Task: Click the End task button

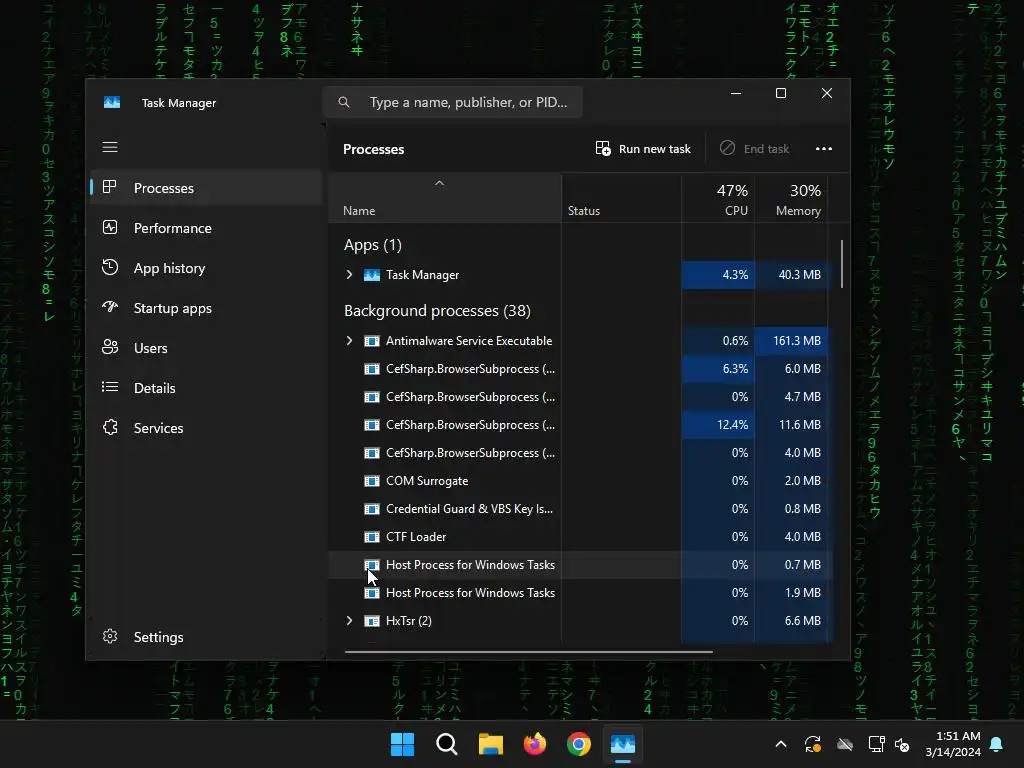Action: pyautogui.click(x=754, y=149)
